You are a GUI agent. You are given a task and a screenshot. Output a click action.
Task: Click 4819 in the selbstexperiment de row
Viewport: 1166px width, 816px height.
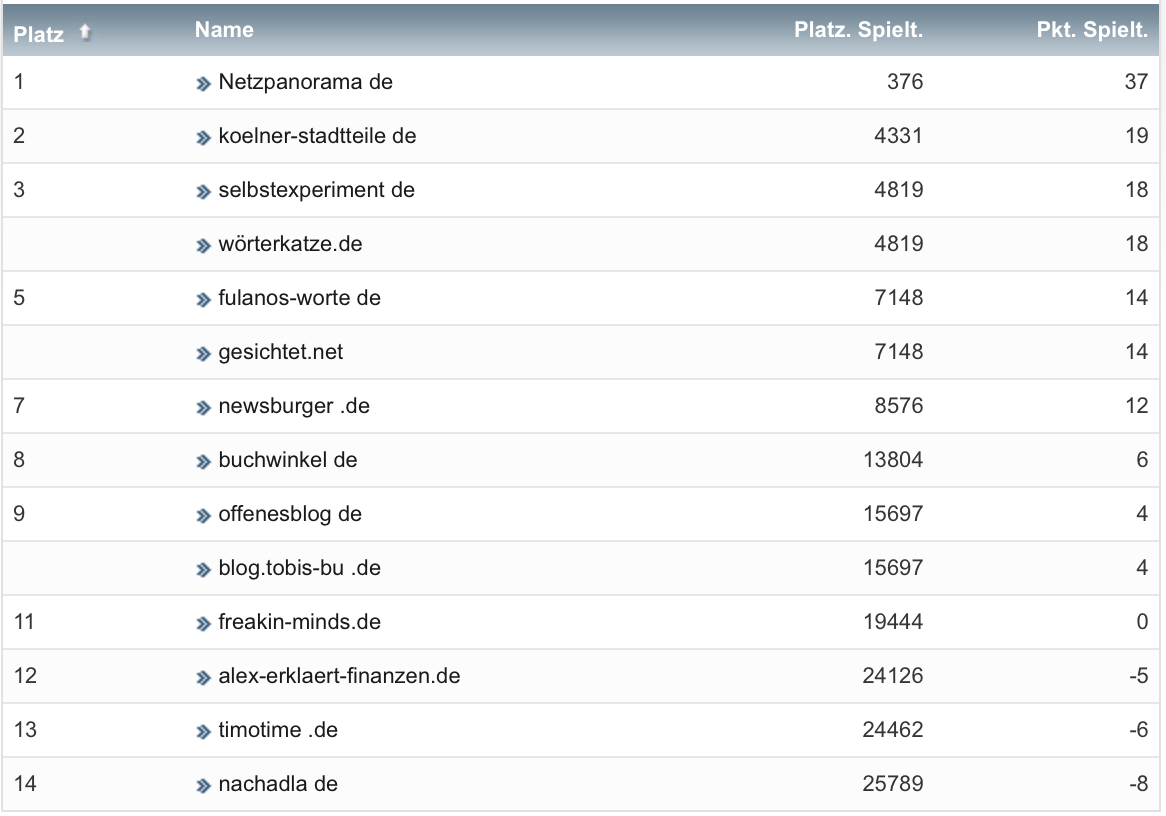(x=898, y=190)
